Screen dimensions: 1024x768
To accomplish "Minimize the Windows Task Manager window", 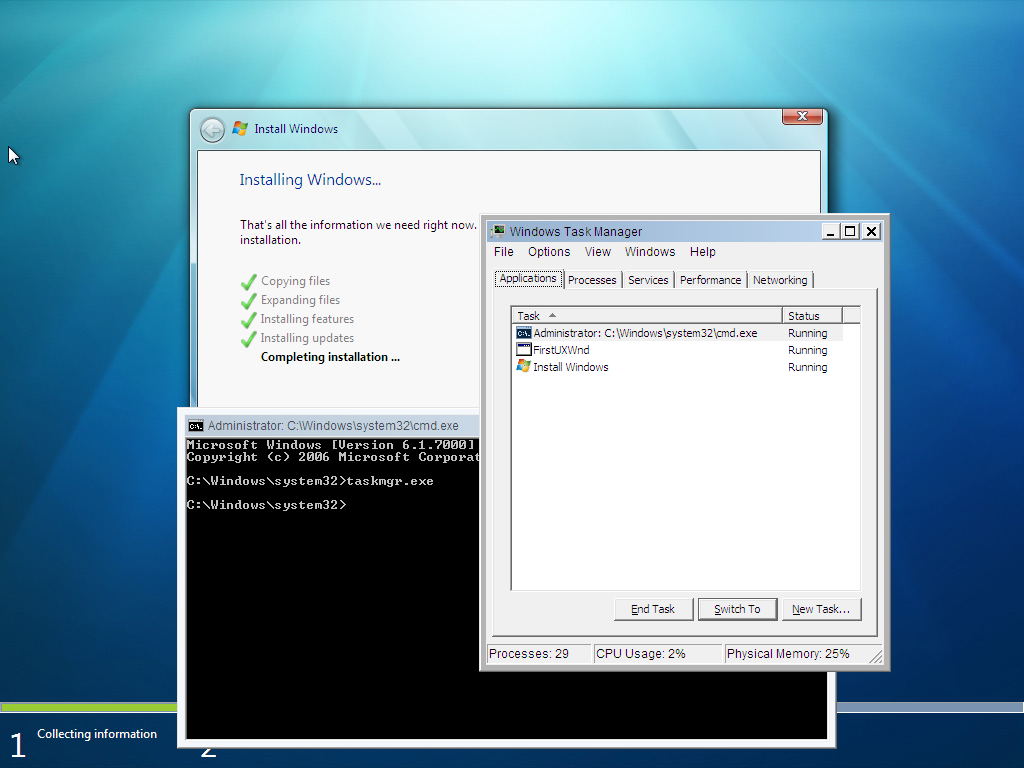I will [831, 231].
